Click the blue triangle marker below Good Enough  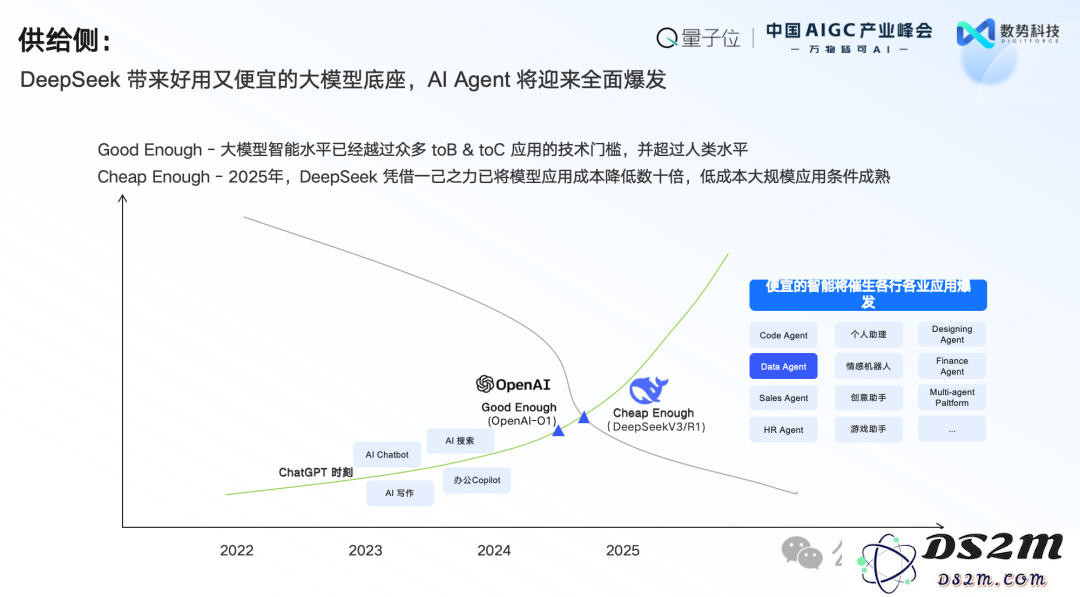559,430
